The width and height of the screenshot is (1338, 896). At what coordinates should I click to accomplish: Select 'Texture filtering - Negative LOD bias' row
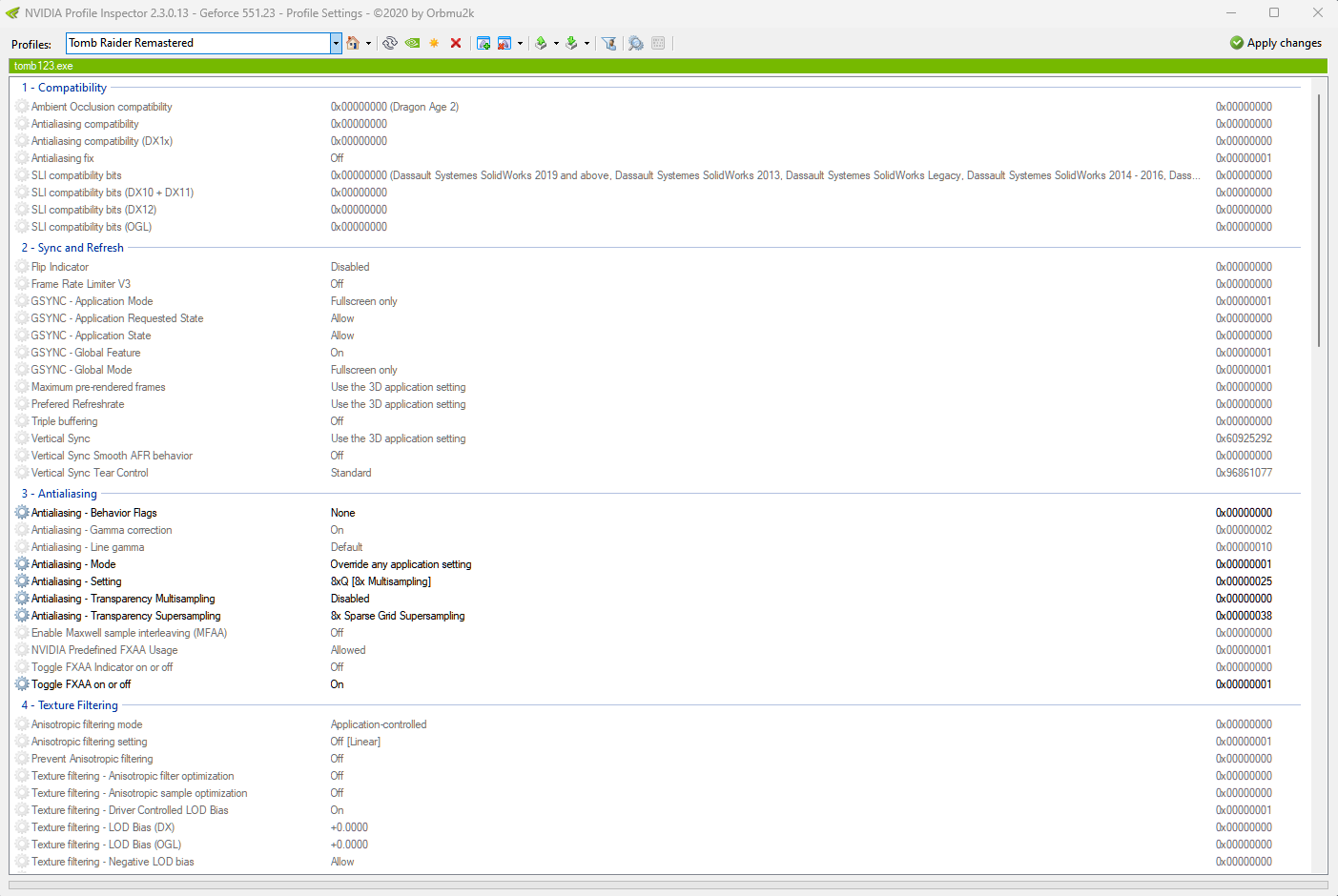(x=659, y=862)
